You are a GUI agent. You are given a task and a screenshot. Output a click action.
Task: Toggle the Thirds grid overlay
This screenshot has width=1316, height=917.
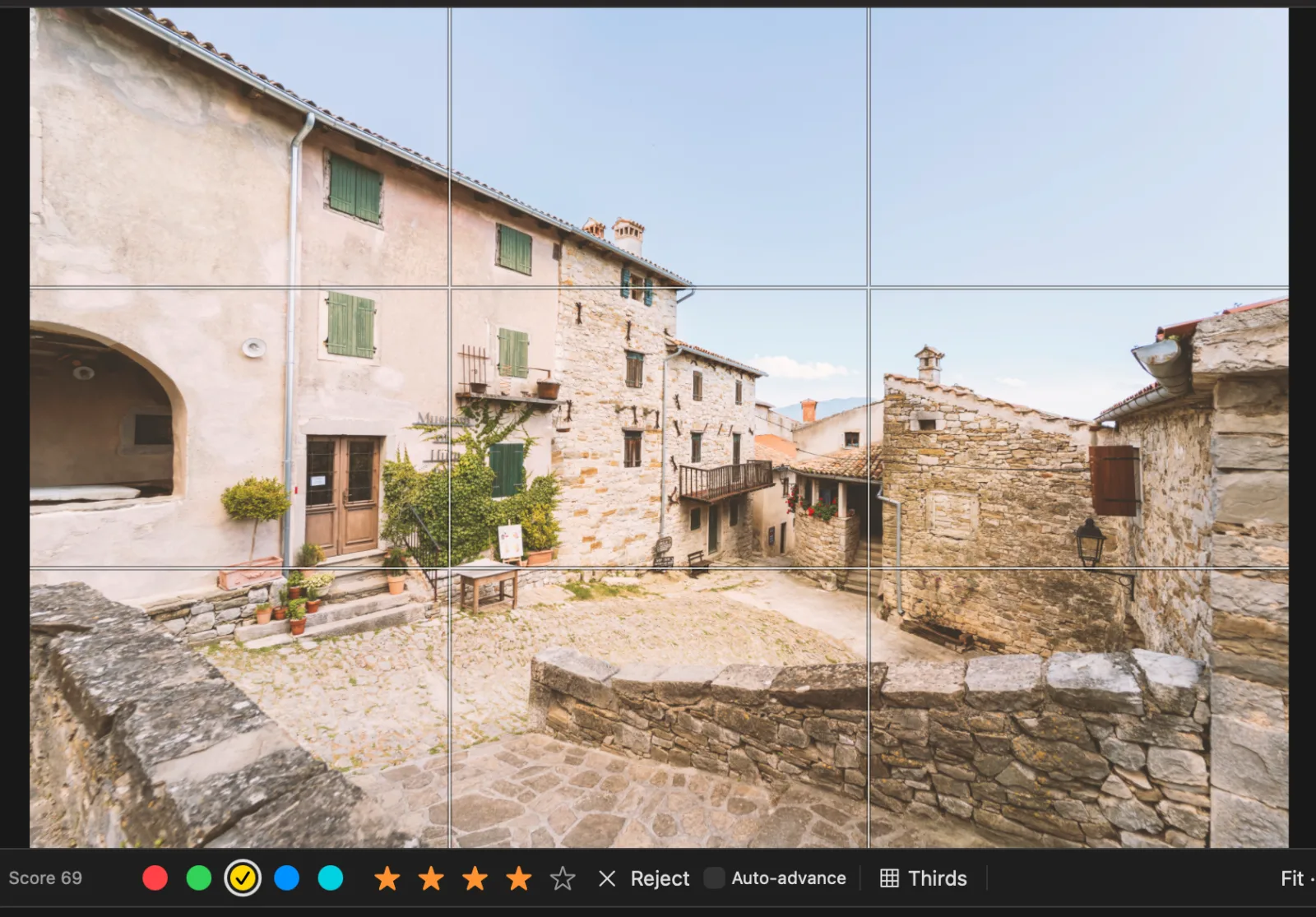point(924,878)
